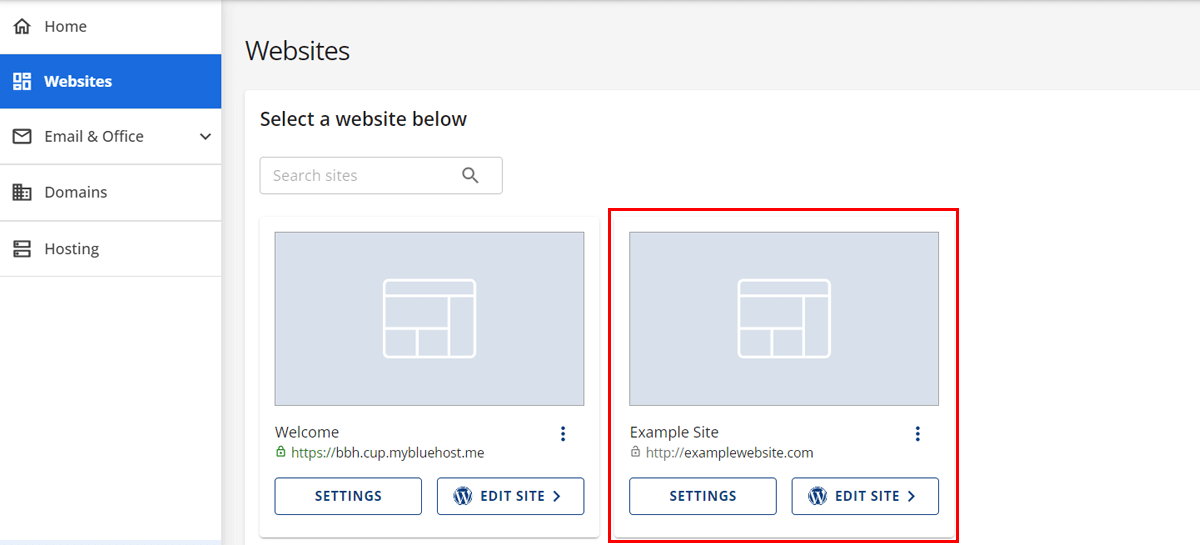Open Example Site thumbnail
Image resolution: width=1200 pixels, height=545 pixels.
(x=784, y=319)
